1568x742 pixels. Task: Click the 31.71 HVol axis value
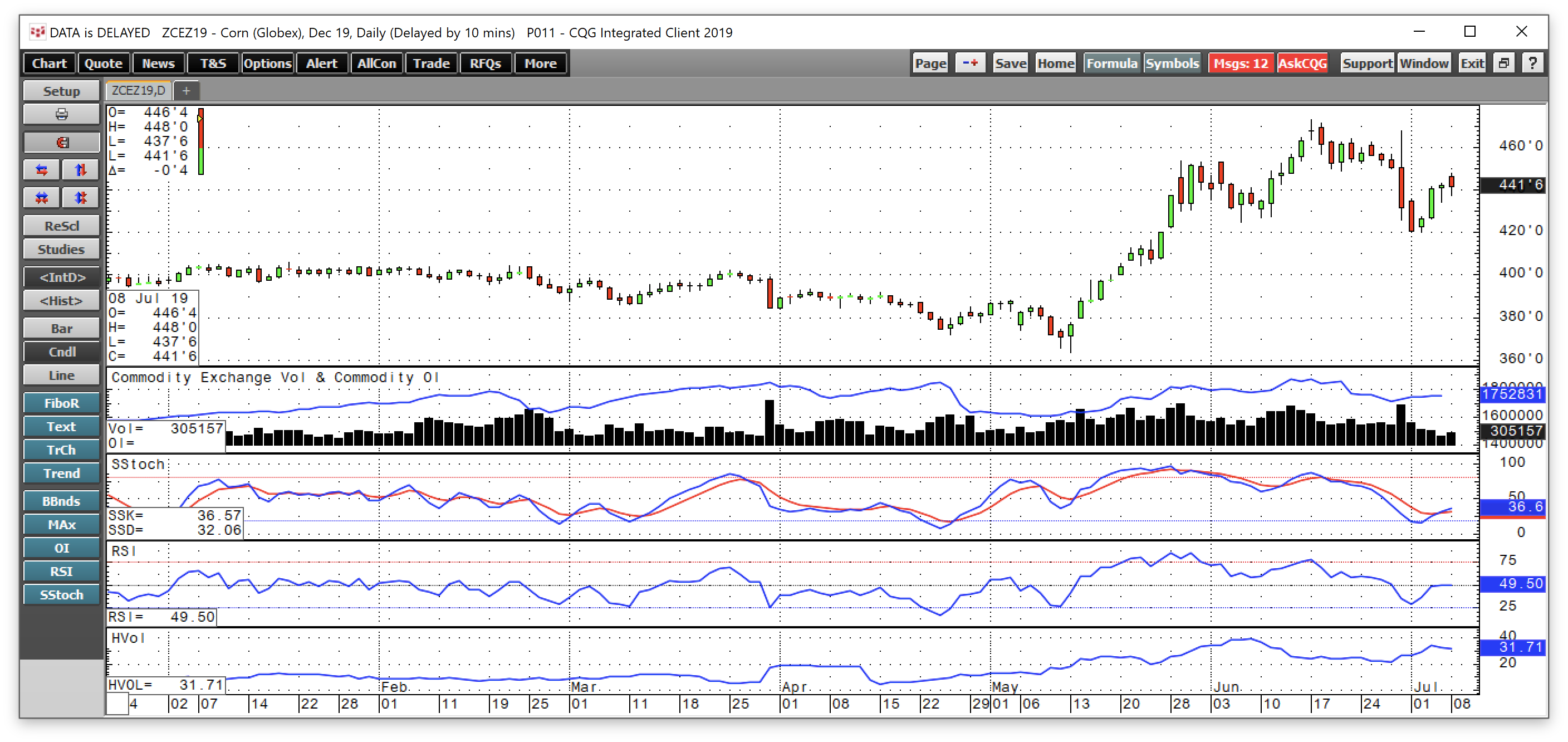click(1513, 647)
